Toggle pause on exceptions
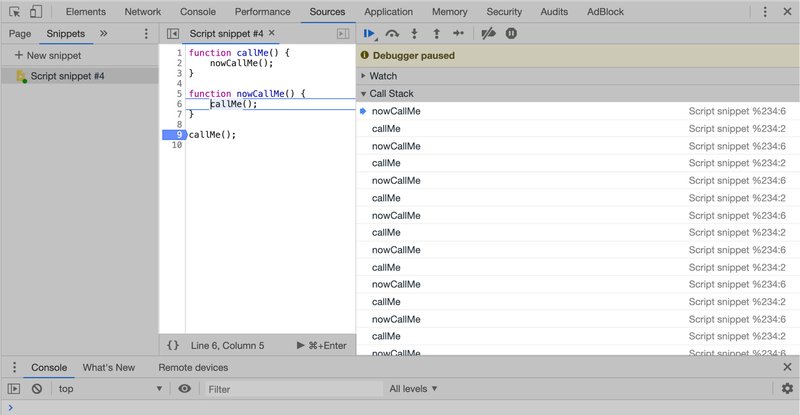 tap(511, 34)
